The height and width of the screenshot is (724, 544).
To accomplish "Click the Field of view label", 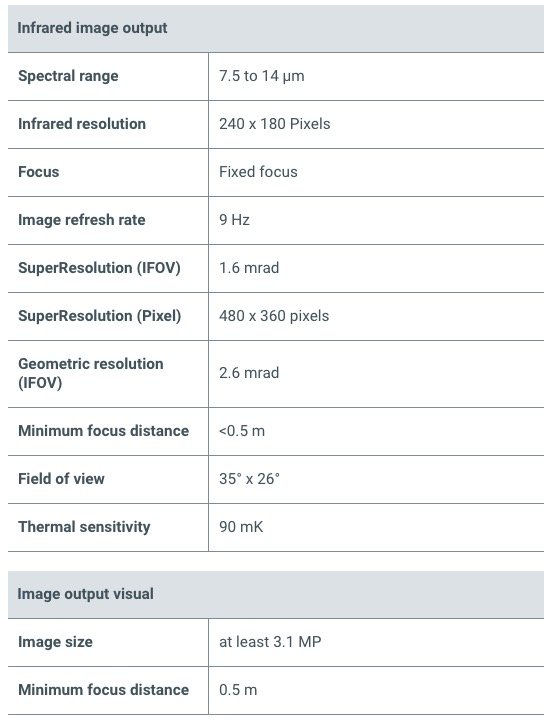I will [61, 478].
